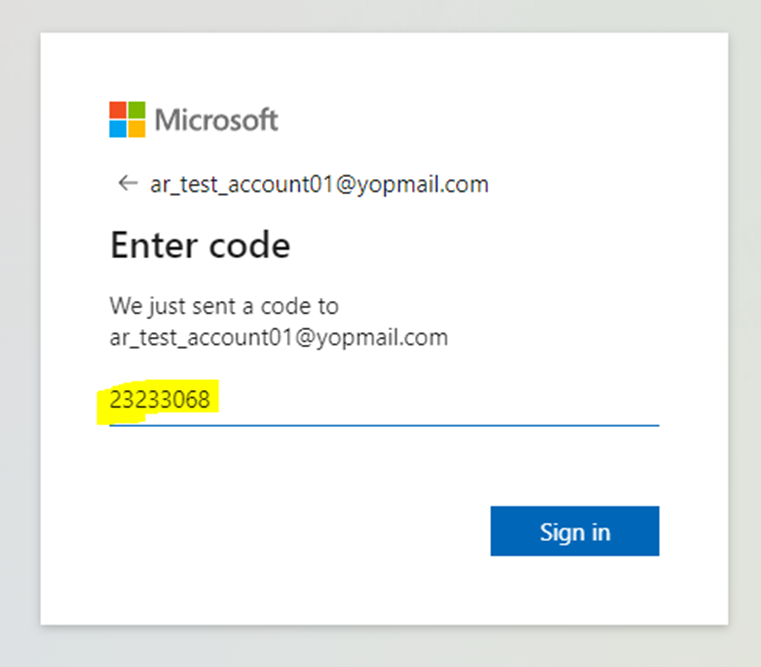The image size is (761, 667).
Task: Click the highlighted code 23233068
Action: tap(160, 401)
